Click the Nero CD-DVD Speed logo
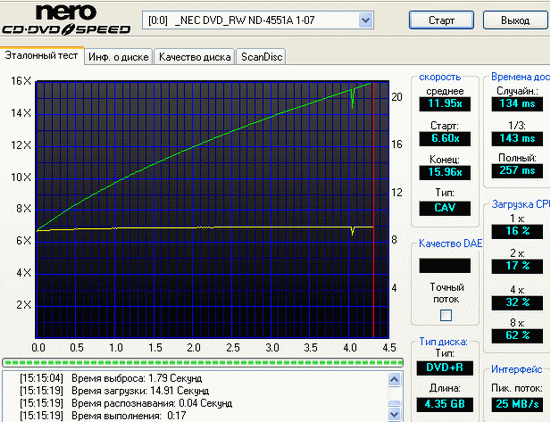Image resolution: width=550 pixels, height=422 pixels. (x=66, y=20)
